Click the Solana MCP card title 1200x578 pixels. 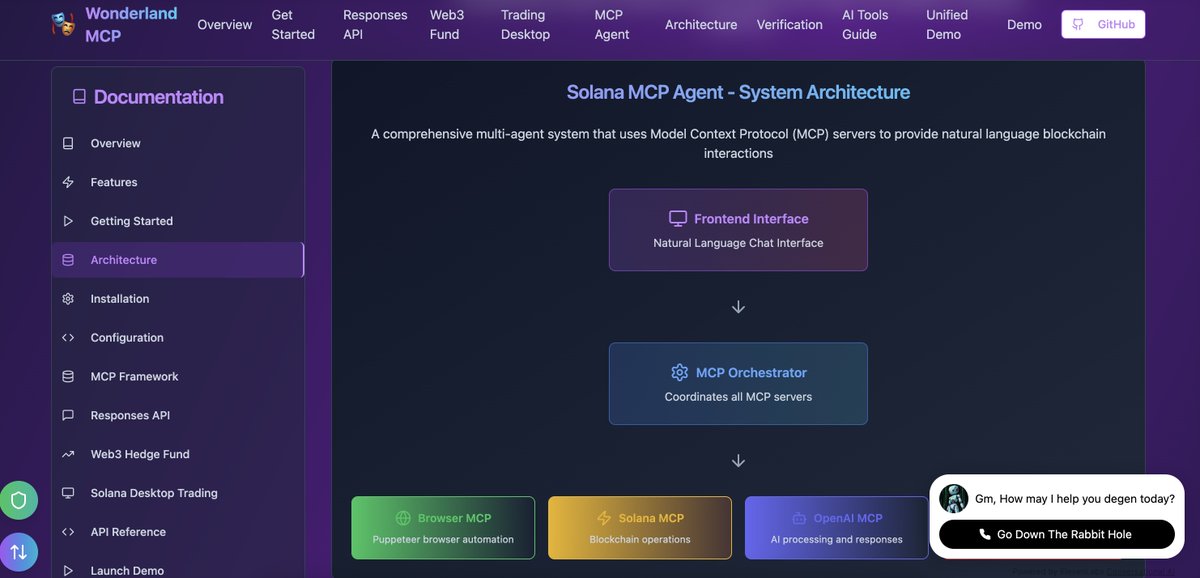(x=651, y=518)
